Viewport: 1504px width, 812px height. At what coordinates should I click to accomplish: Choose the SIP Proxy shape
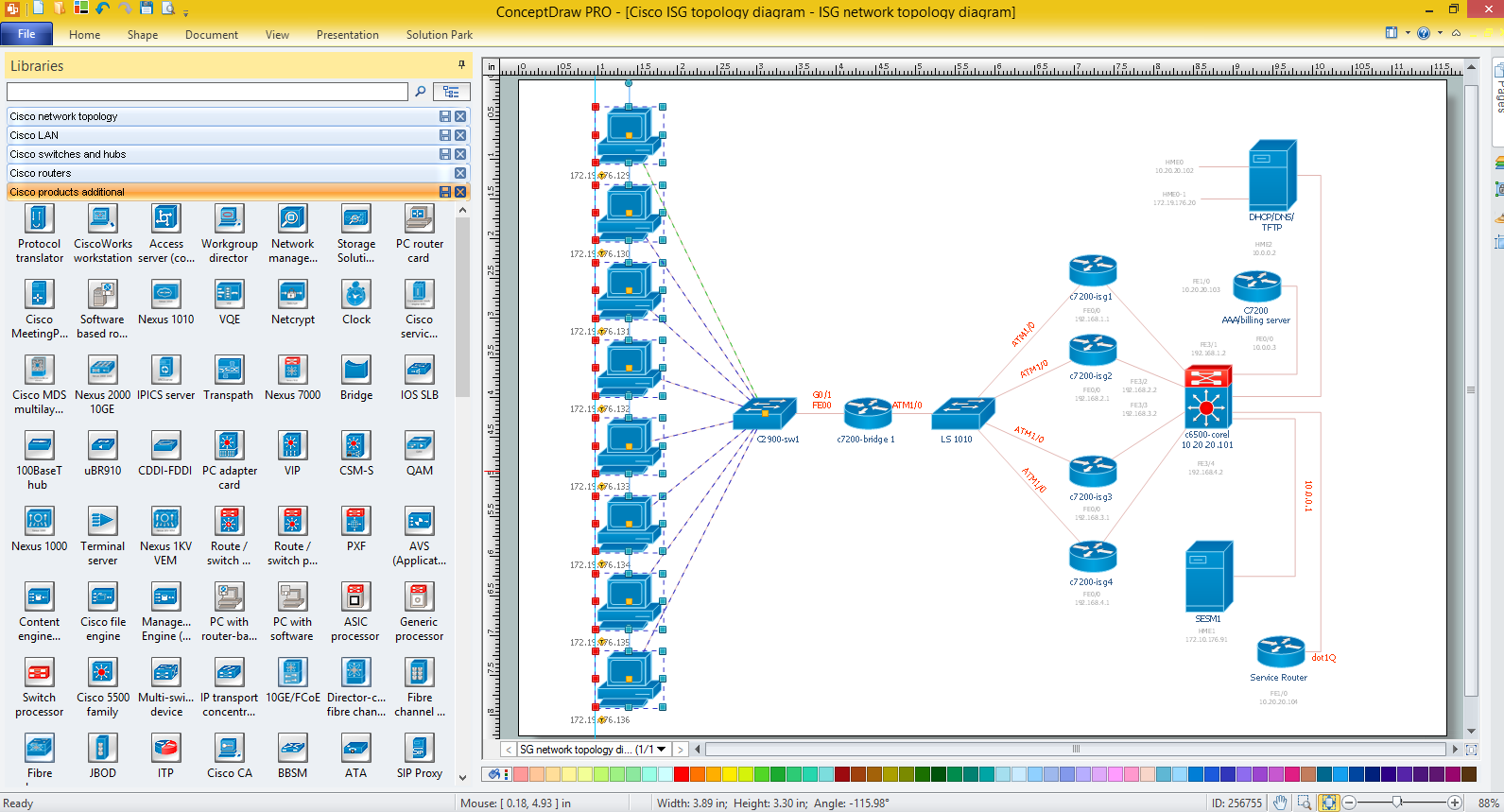click(x=419, y=756)
